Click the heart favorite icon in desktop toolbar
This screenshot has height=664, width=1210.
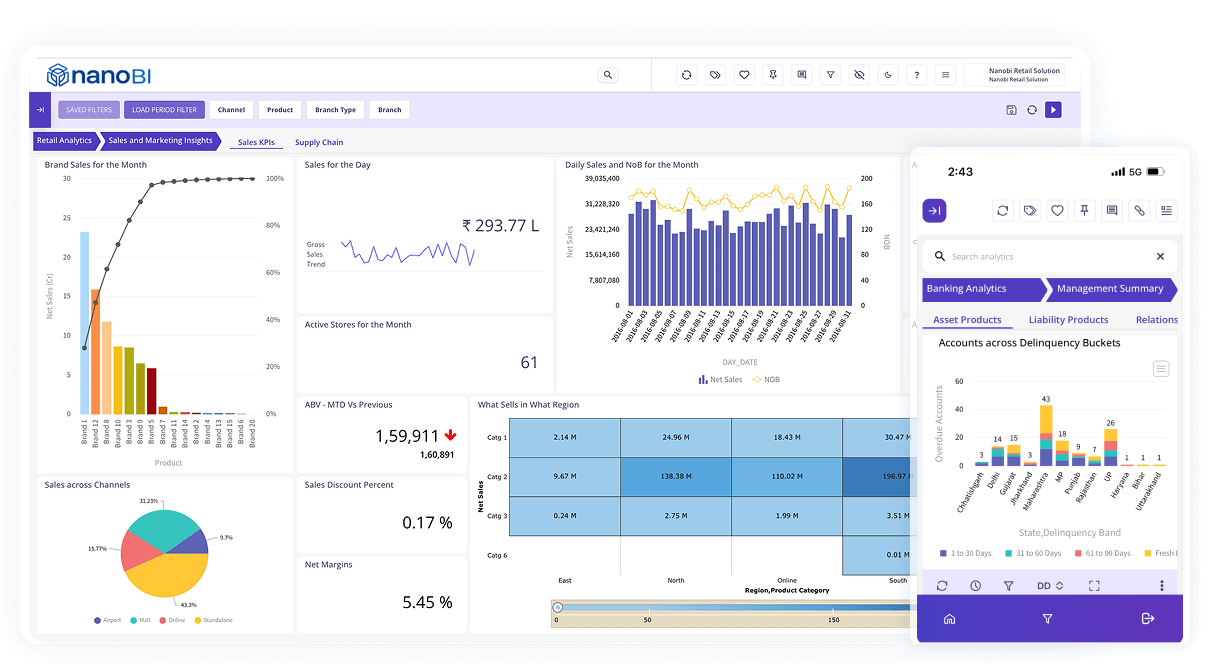pyautogui.click(x=744, y=75)
